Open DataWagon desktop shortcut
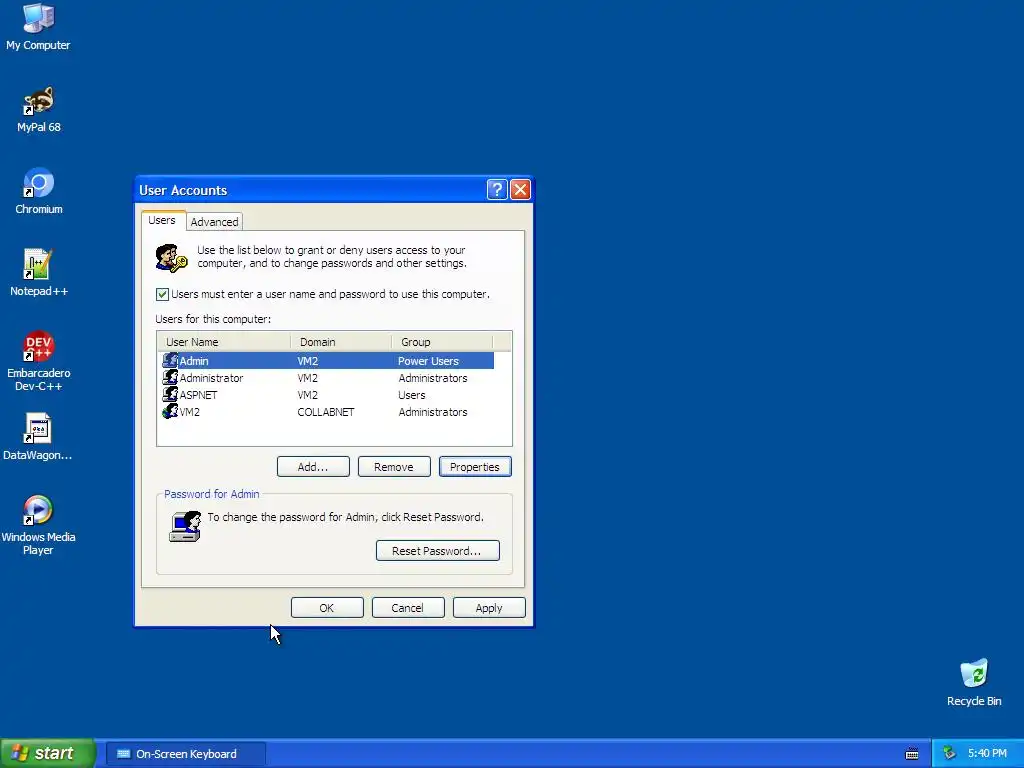The image size is (1024, 768). point(38,436)
